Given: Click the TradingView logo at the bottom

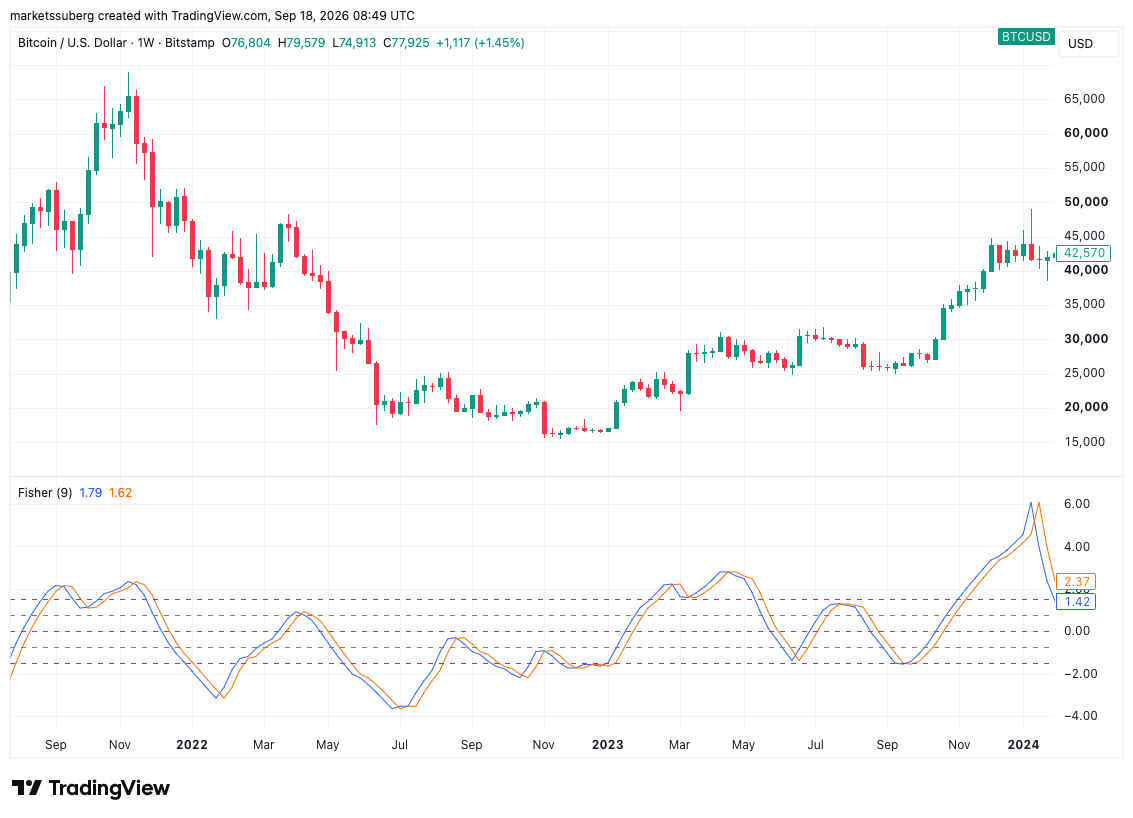Looking at the screenshot, I should click(x=91, y=788).
